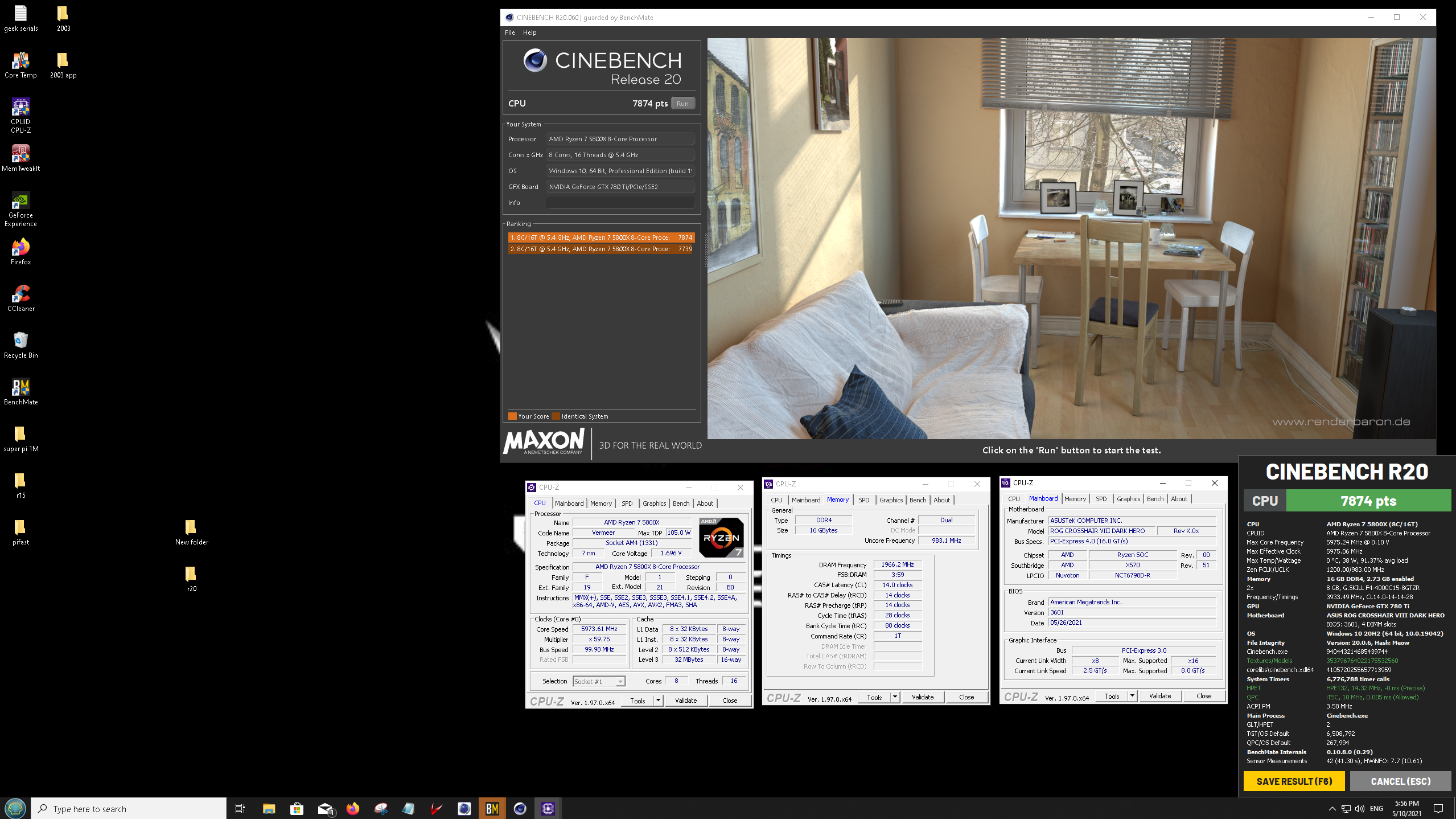Select the super pi 1M folder
Image resolution: width=1456 pixels, height=819 pixels.
tap(20, 438)
